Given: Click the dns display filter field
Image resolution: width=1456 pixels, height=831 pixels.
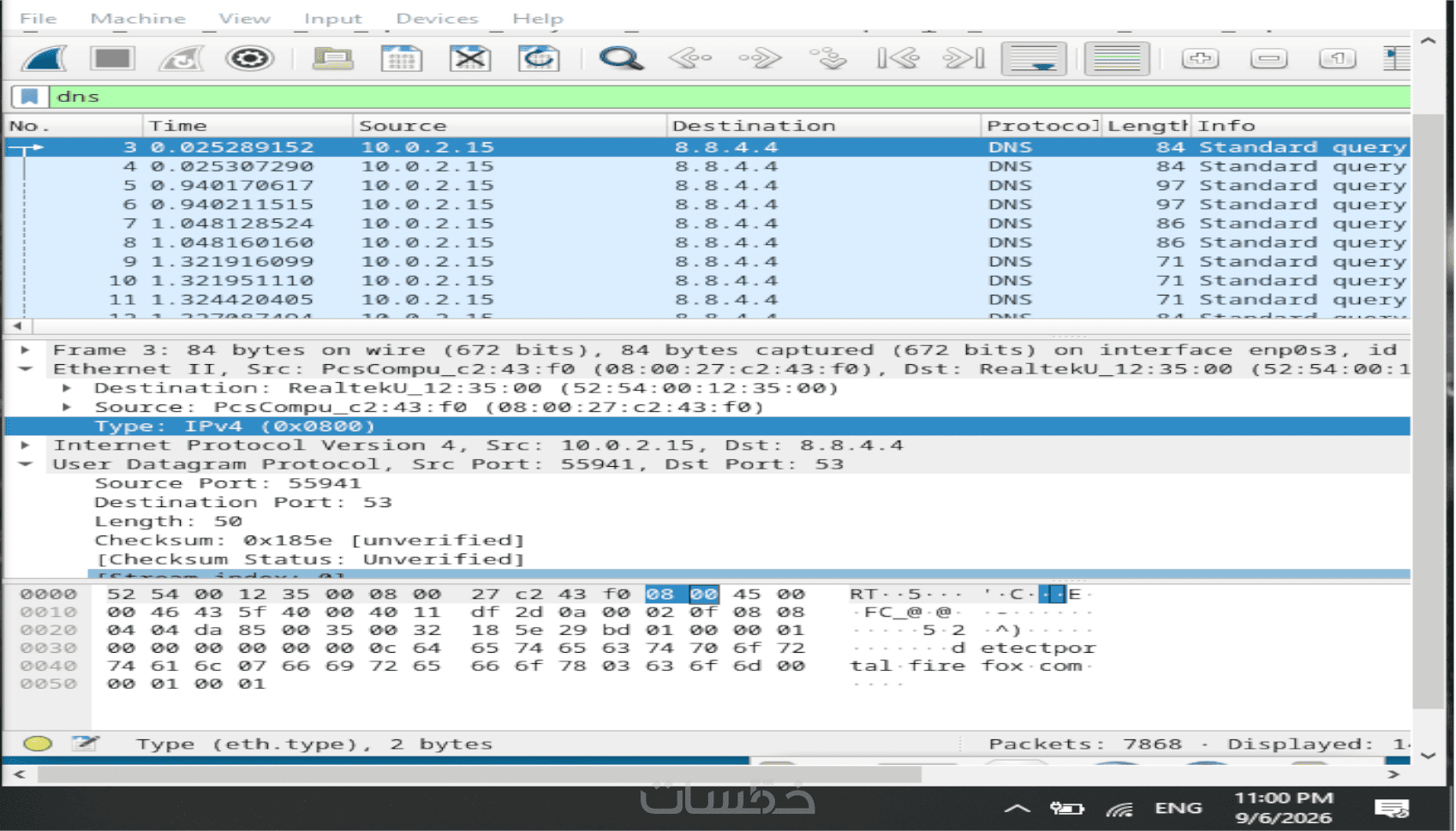Looking at the screenshot, I should click(728, 96).
